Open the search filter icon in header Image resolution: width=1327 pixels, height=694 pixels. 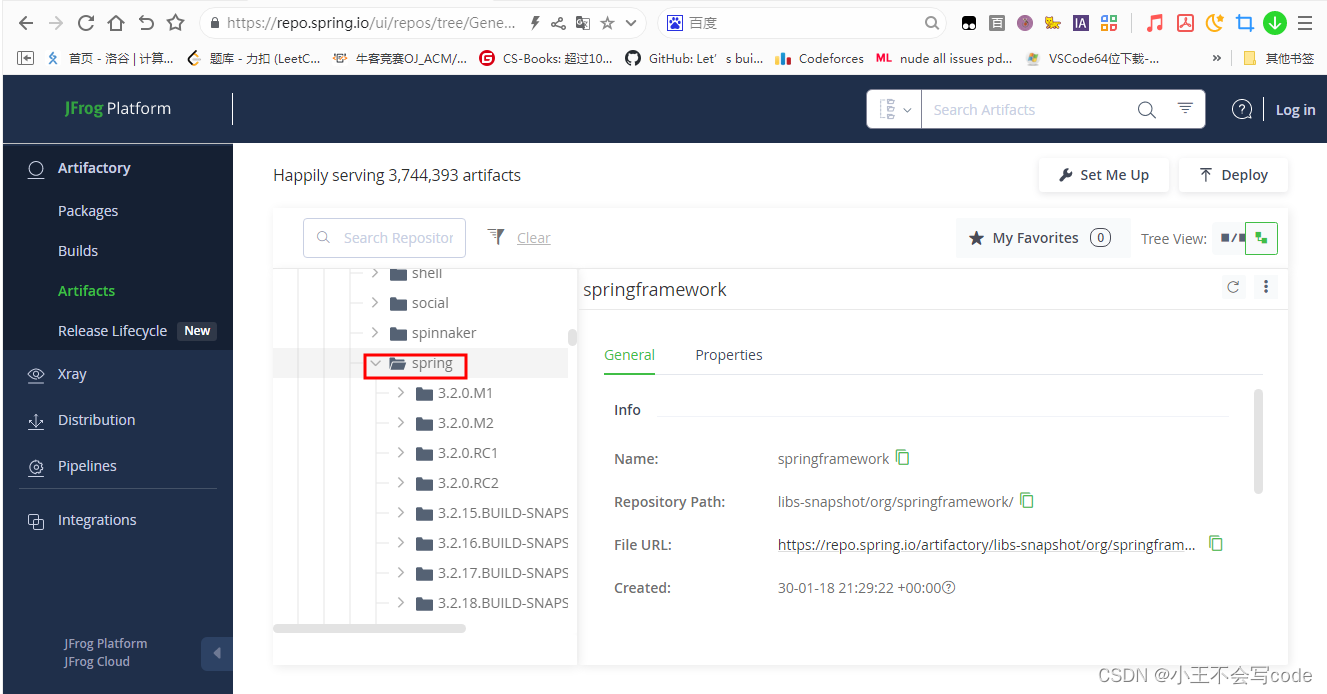pos(1185,109)
